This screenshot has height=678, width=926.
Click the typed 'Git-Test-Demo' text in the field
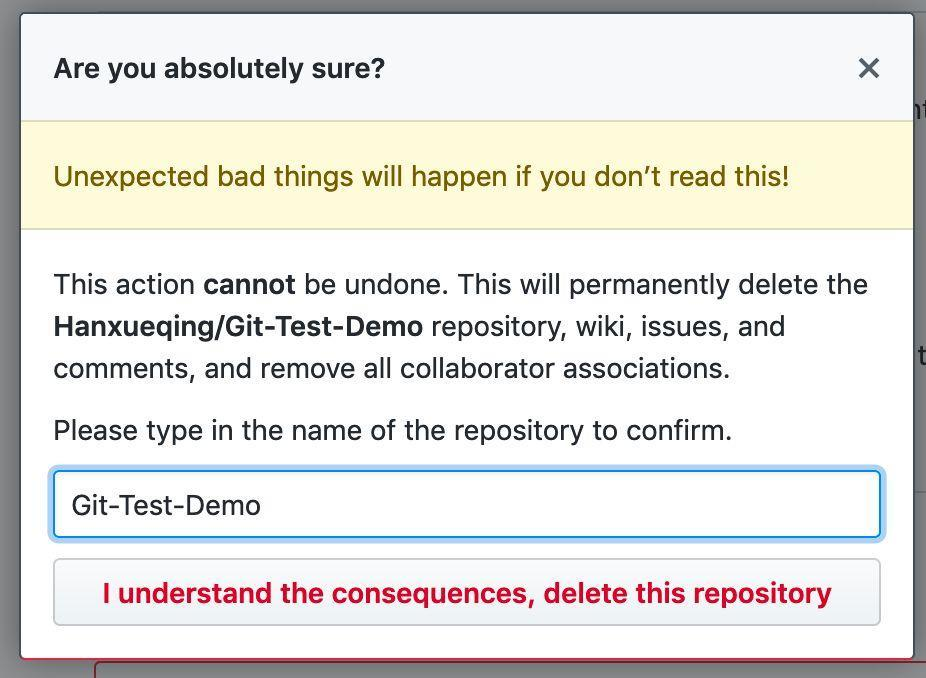[x=166, y=506]
